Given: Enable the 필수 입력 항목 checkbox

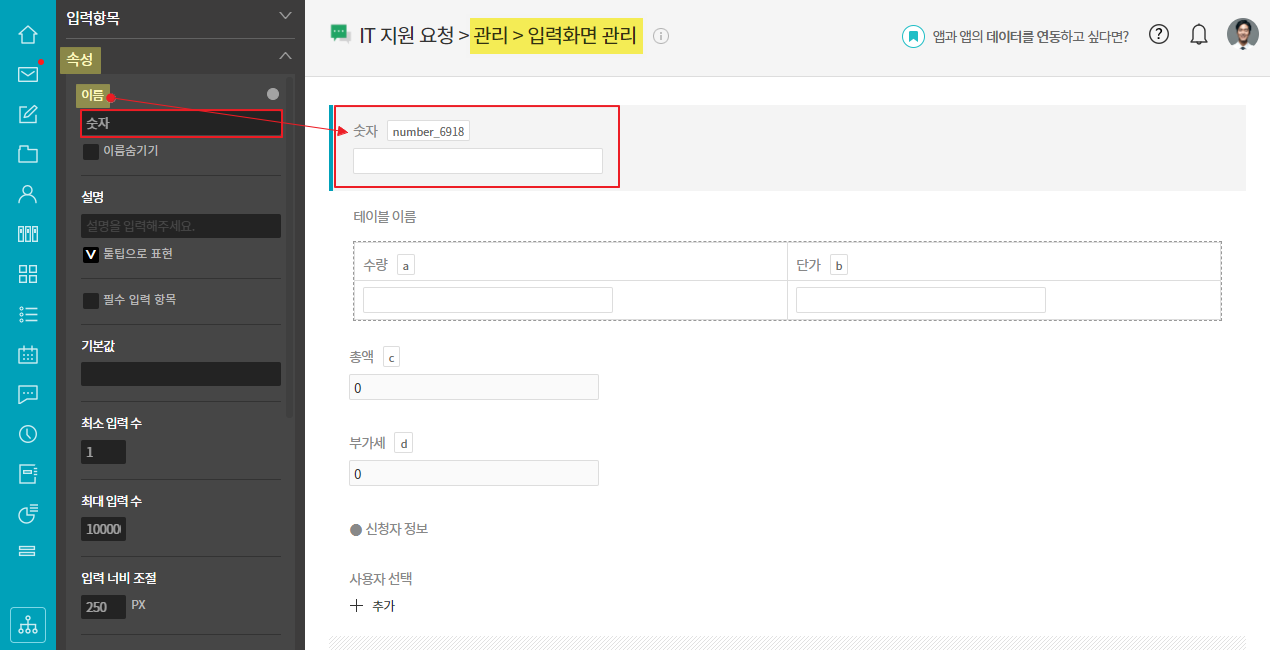Looking at the screenshot, I should (x=91, y=301).
